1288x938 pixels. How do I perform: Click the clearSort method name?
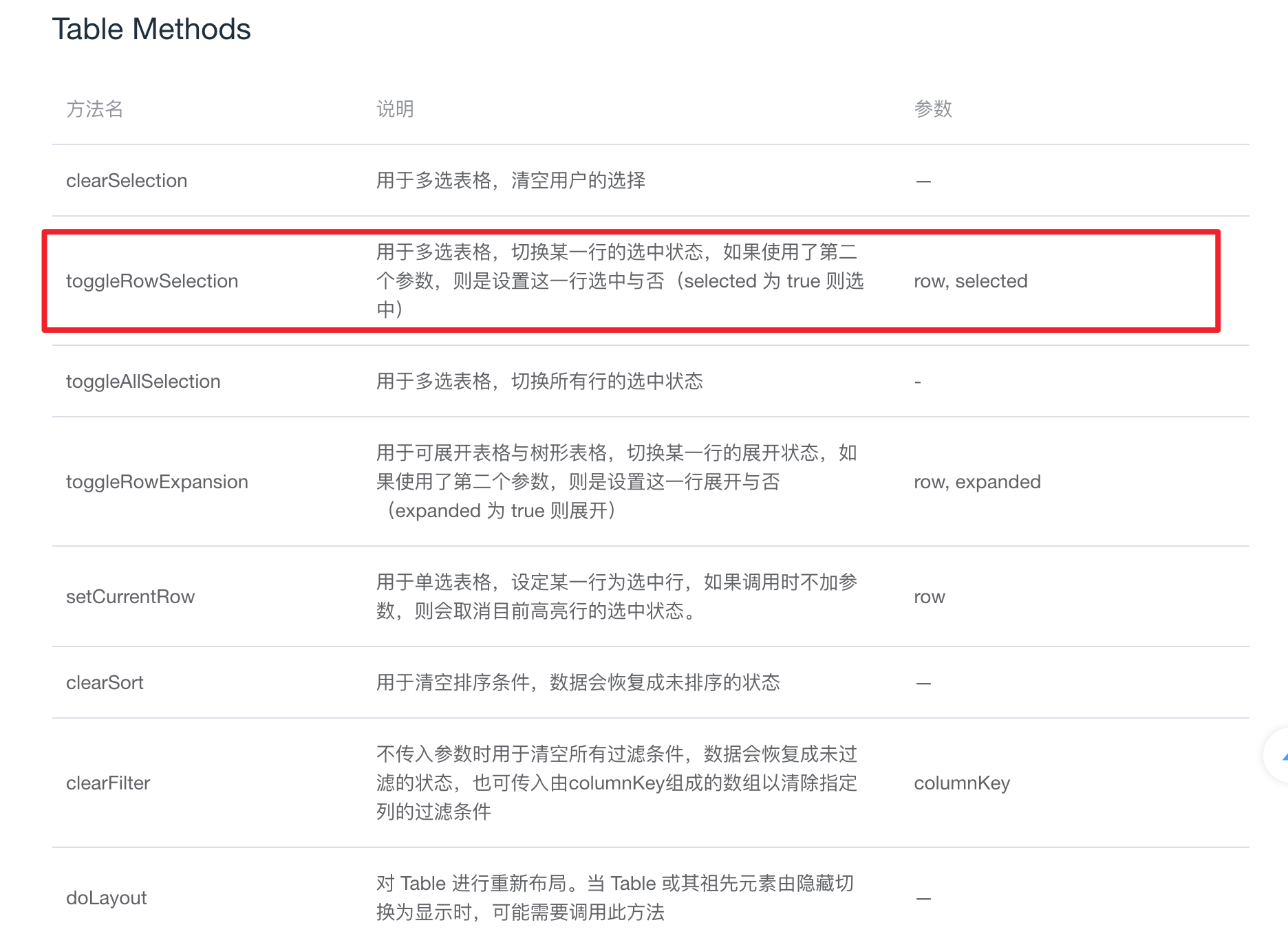click(105, 682)
